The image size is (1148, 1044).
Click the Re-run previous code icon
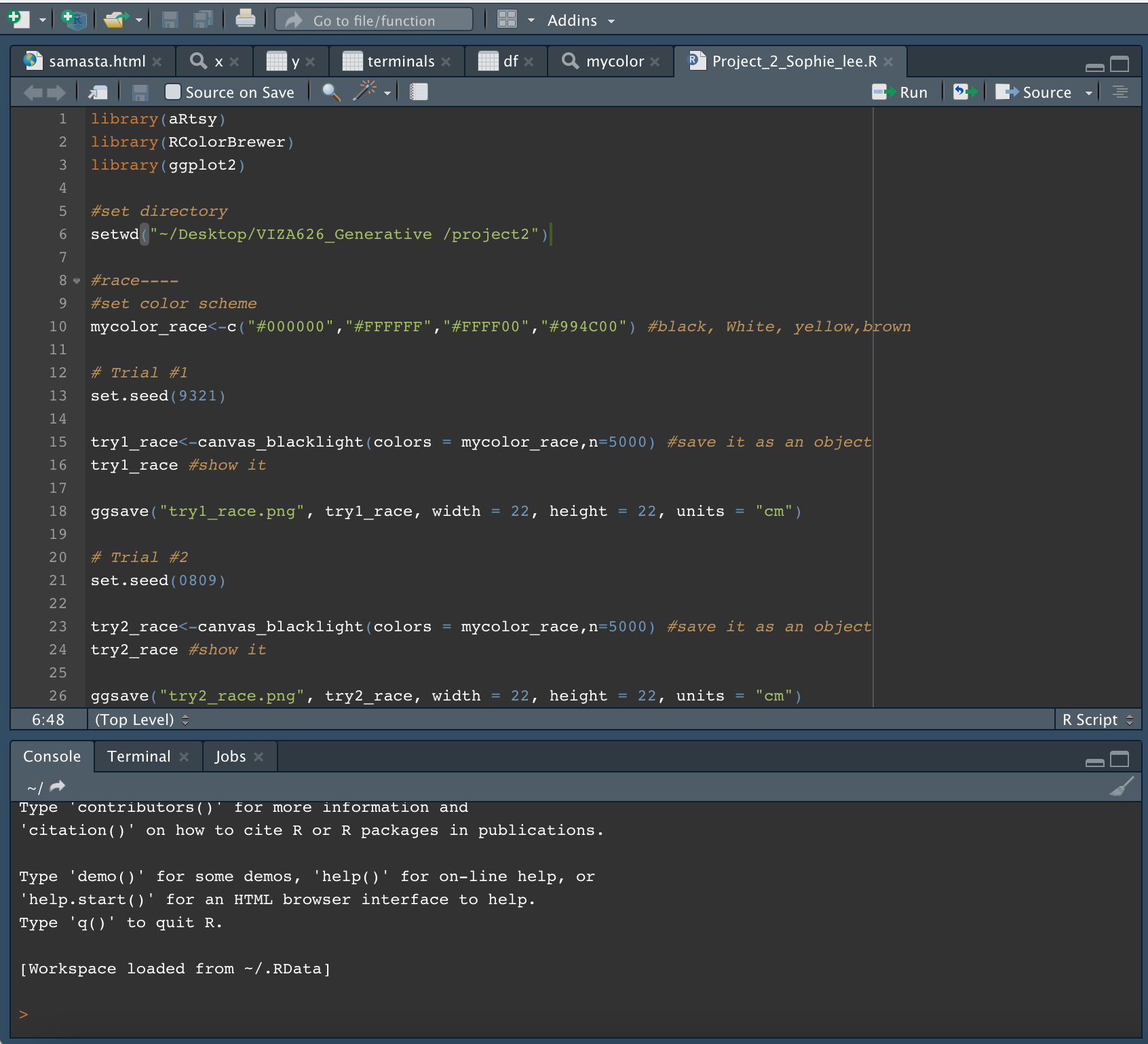[965, 92]
